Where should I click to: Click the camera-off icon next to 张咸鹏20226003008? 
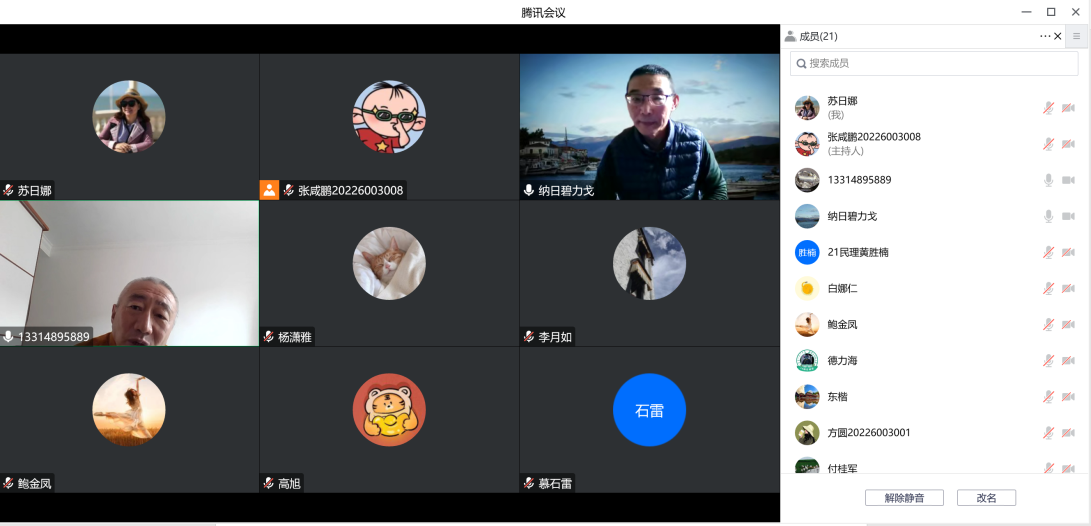click(x=1068, y=144)
